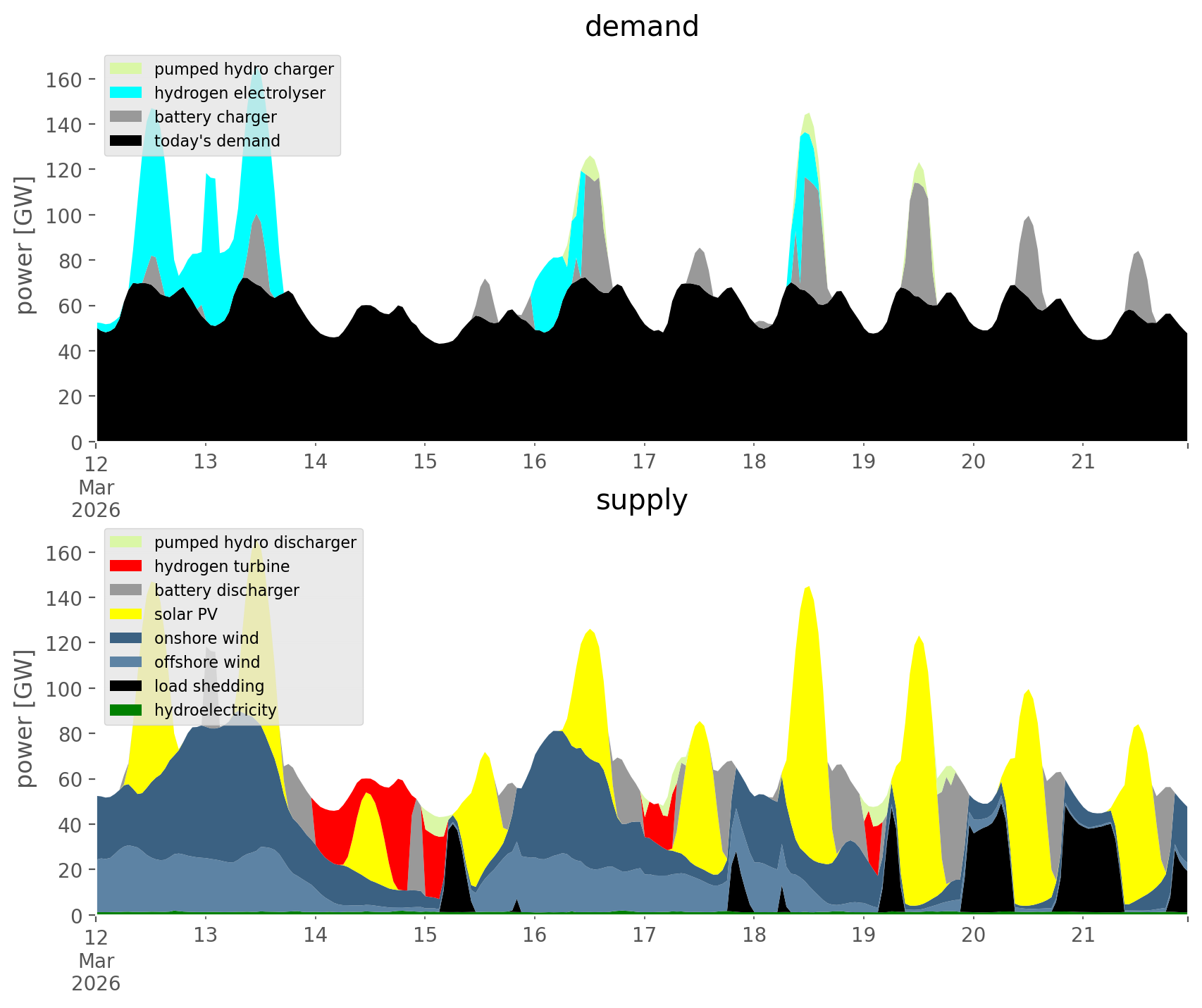Click the "supply" chart title
This screenshot has height=1008, width=1202.
click(x=641, y=500)
